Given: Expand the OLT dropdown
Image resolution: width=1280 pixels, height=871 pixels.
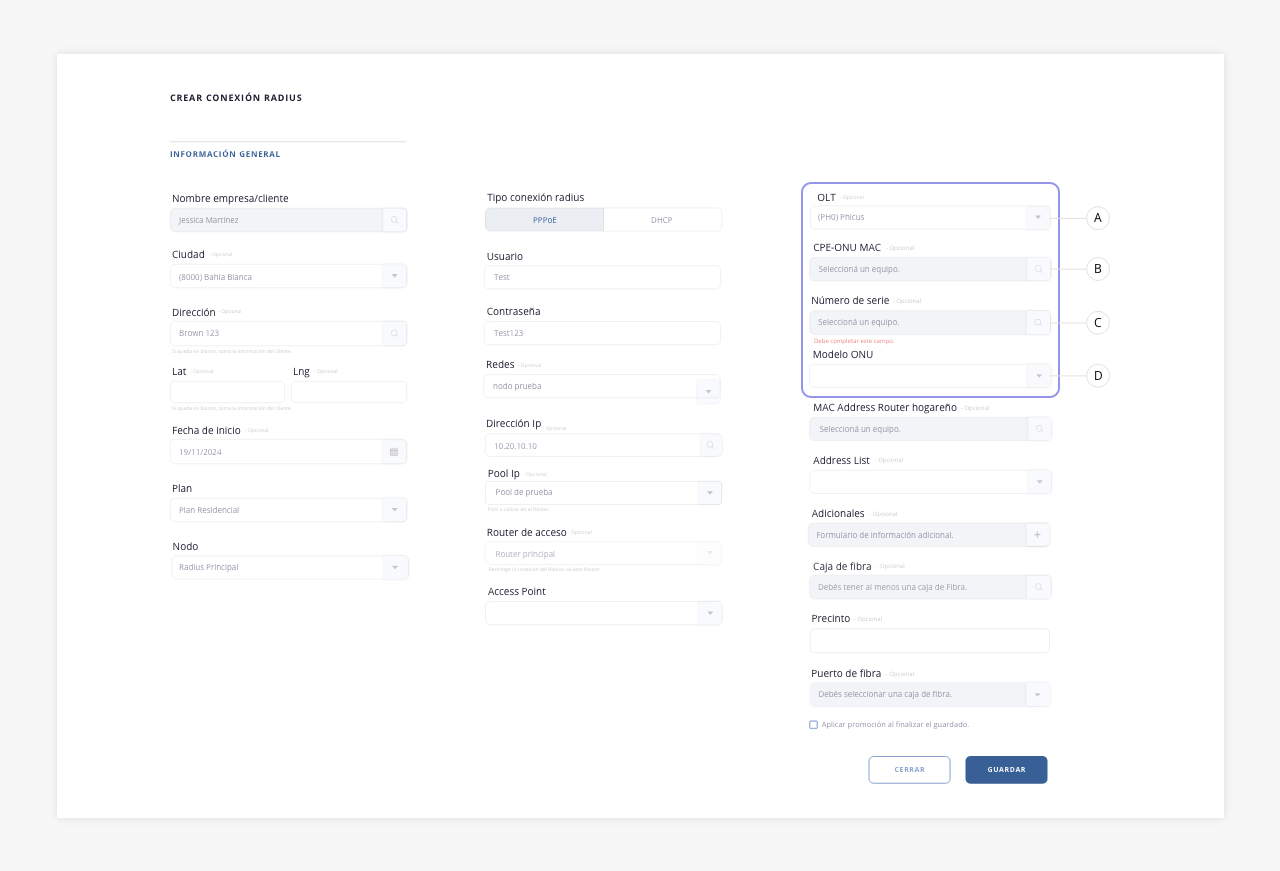Looking at the screenshot, I should pyautogui.click(x=1038, y=217).
